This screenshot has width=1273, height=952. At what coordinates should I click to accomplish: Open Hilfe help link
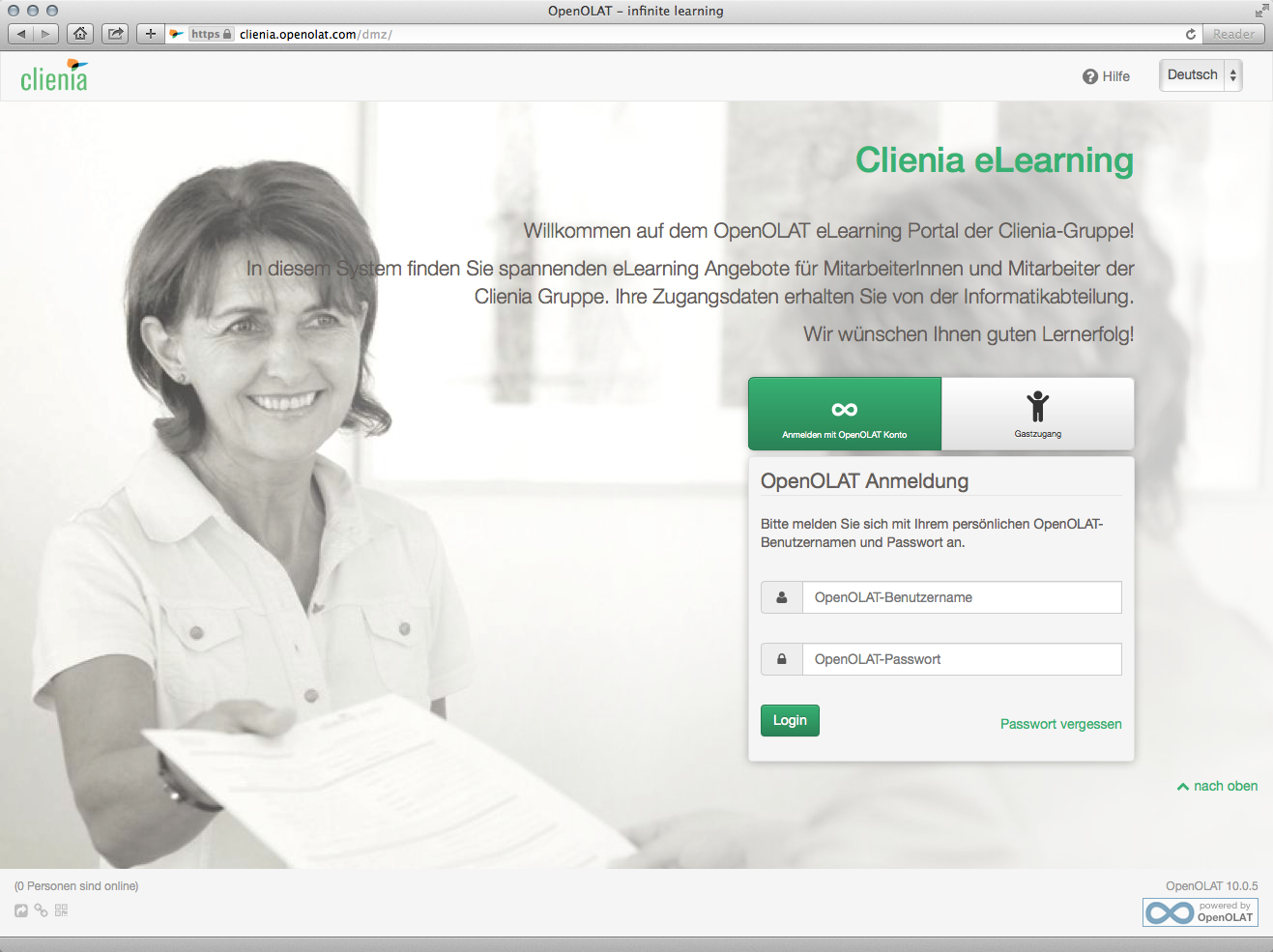(x=1106, y=76)
